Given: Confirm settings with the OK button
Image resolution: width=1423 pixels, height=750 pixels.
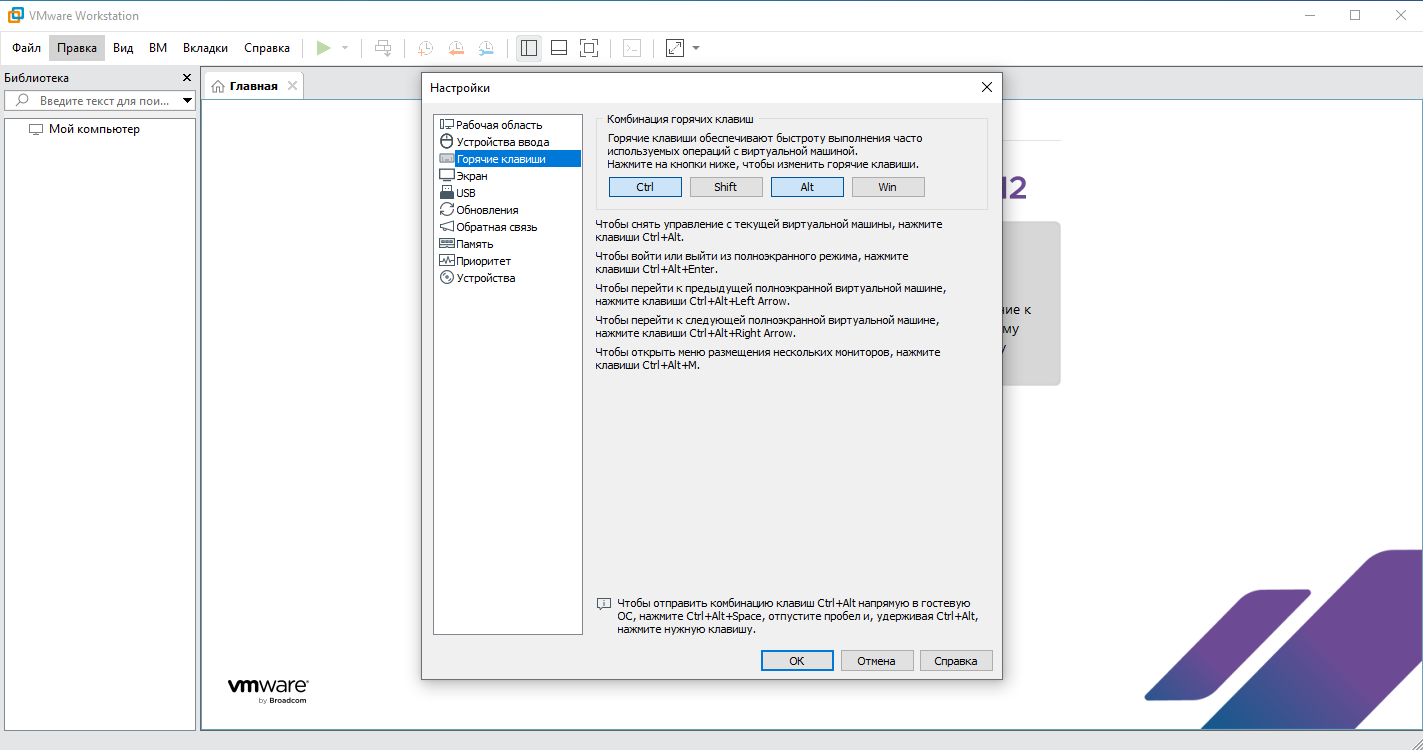Looking at the screenshot, I should 796,661.
